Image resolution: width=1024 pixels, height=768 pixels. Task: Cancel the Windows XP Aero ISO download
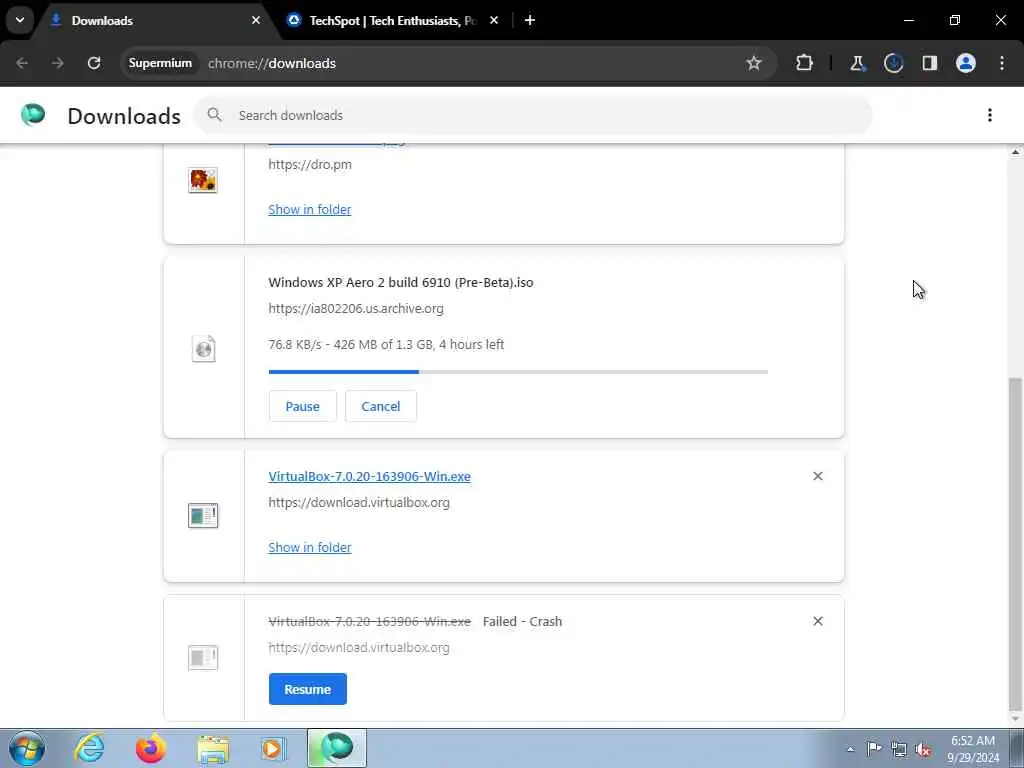(381, 406)
